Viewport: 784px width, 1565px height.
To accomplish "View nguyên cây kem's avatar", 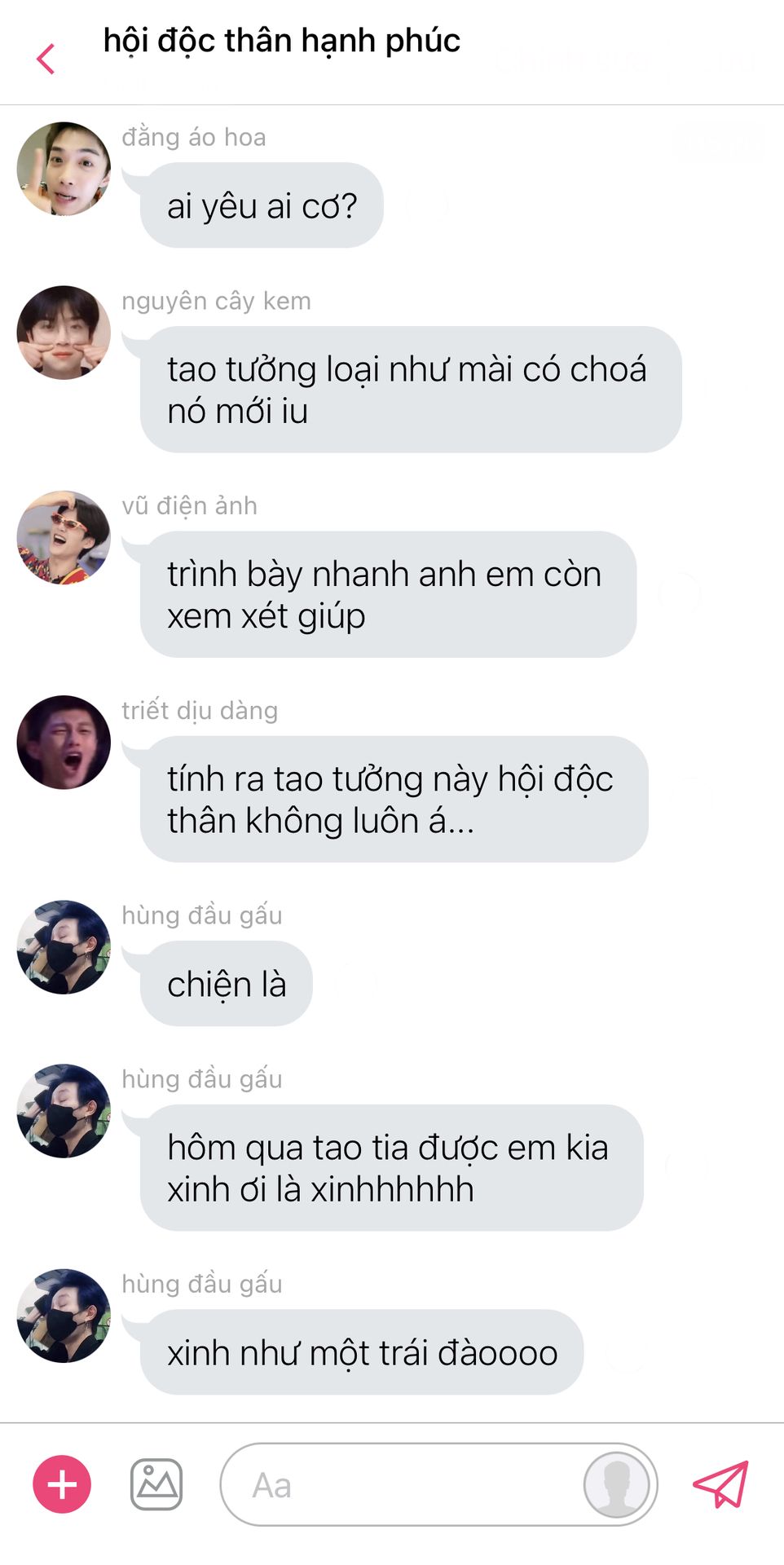I will click(x=64, y=333).
